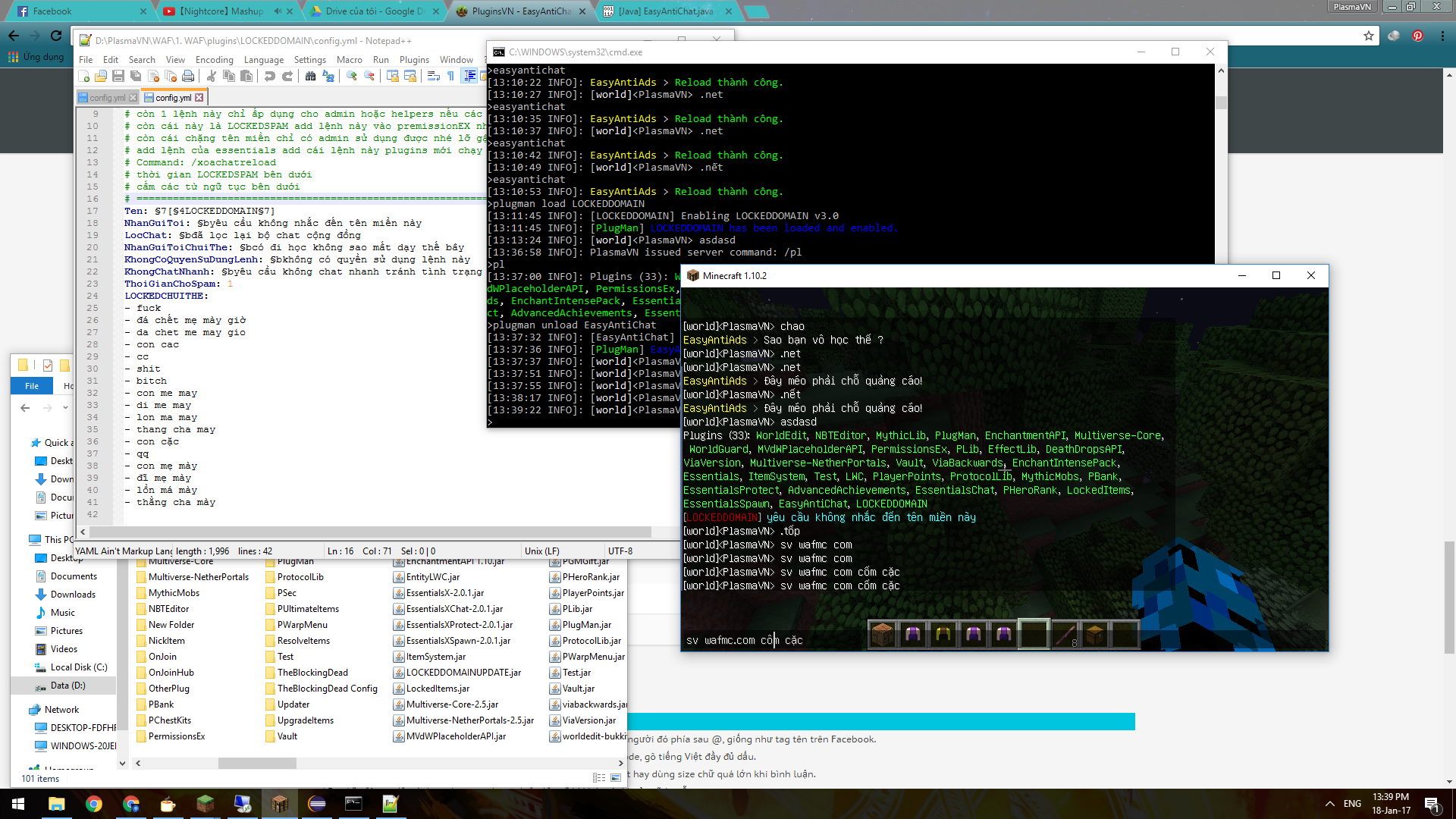The image size is (1456, 819).
Task: Switch to the inactive config.yml tab
Action: coord(107,98)
